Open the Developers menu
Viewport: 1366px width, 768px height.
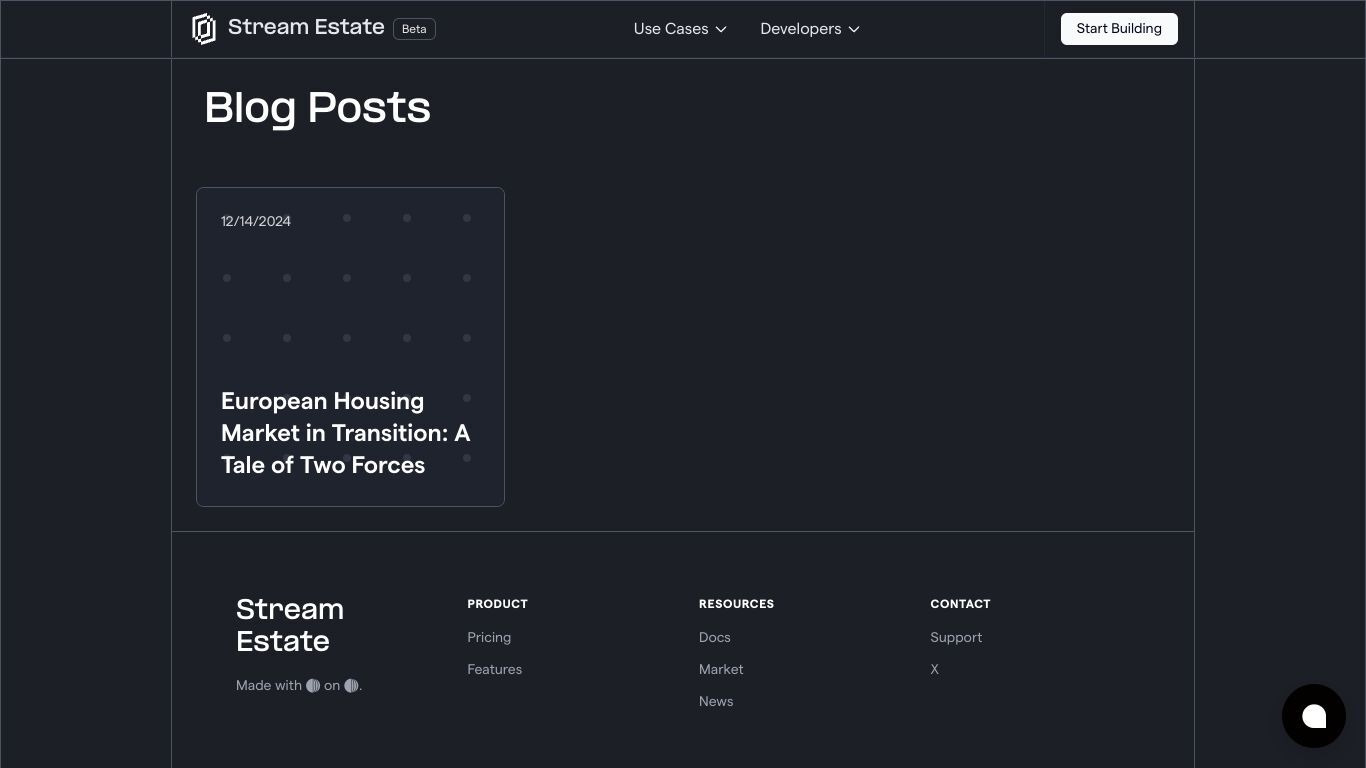pyautogui.click(x=810, y=29)
